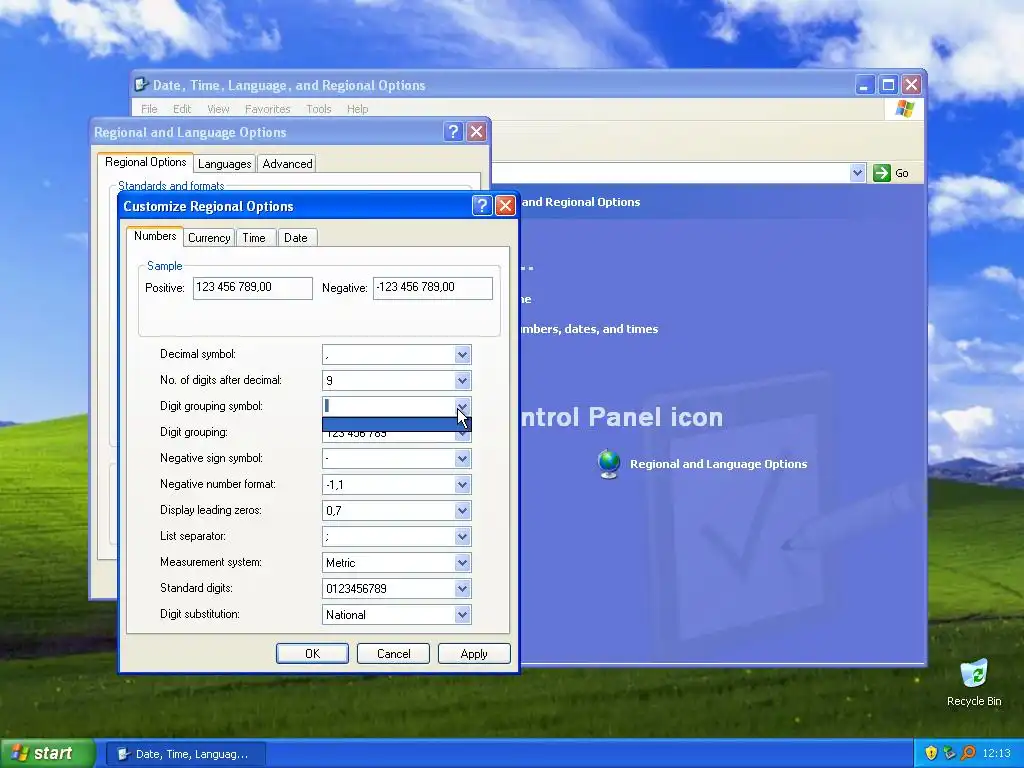Select the Numbers tab
This screenshot has height=768, width=1024.
pos(155,236)
